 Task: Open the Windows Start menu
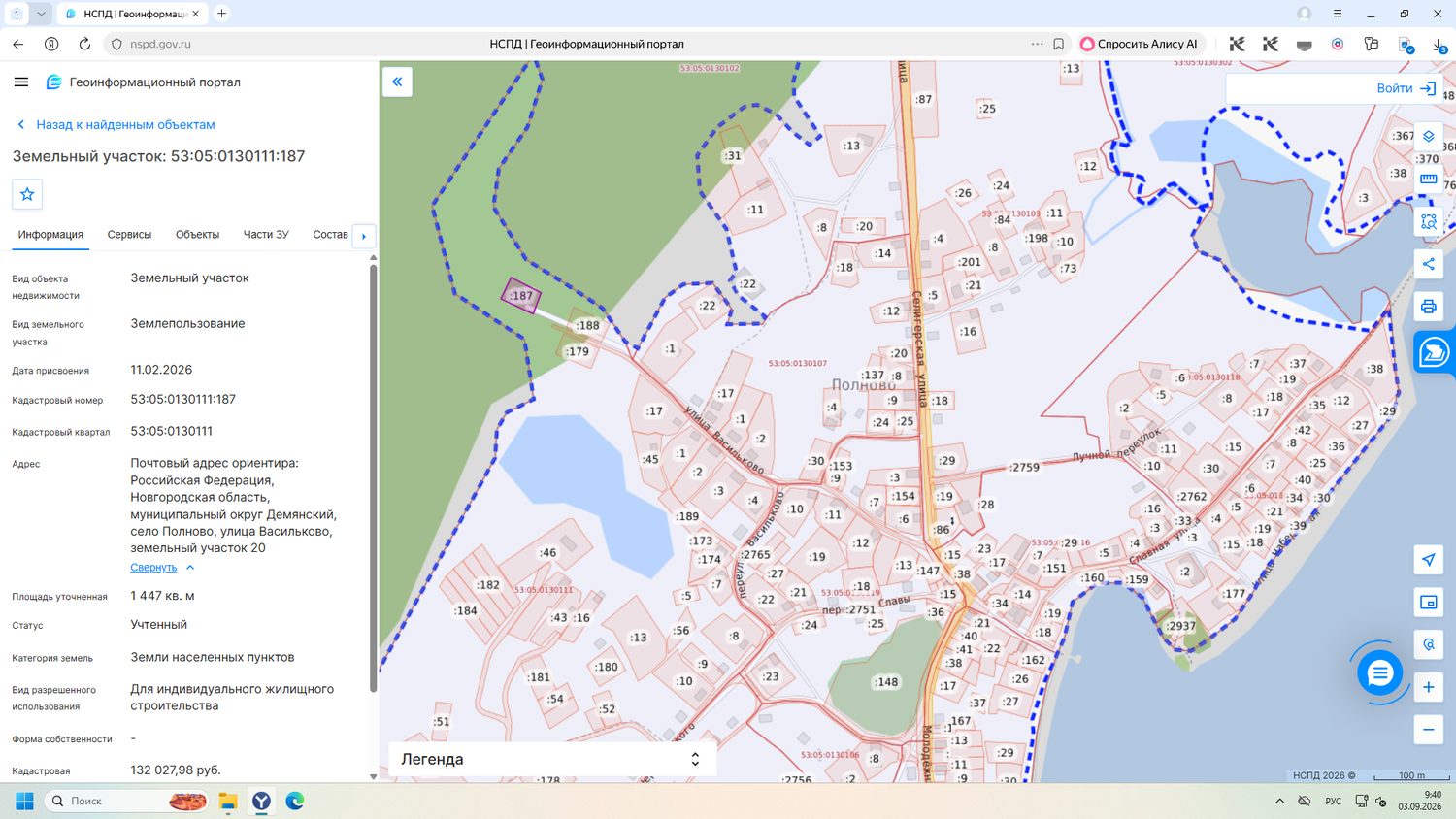point(24,802)
